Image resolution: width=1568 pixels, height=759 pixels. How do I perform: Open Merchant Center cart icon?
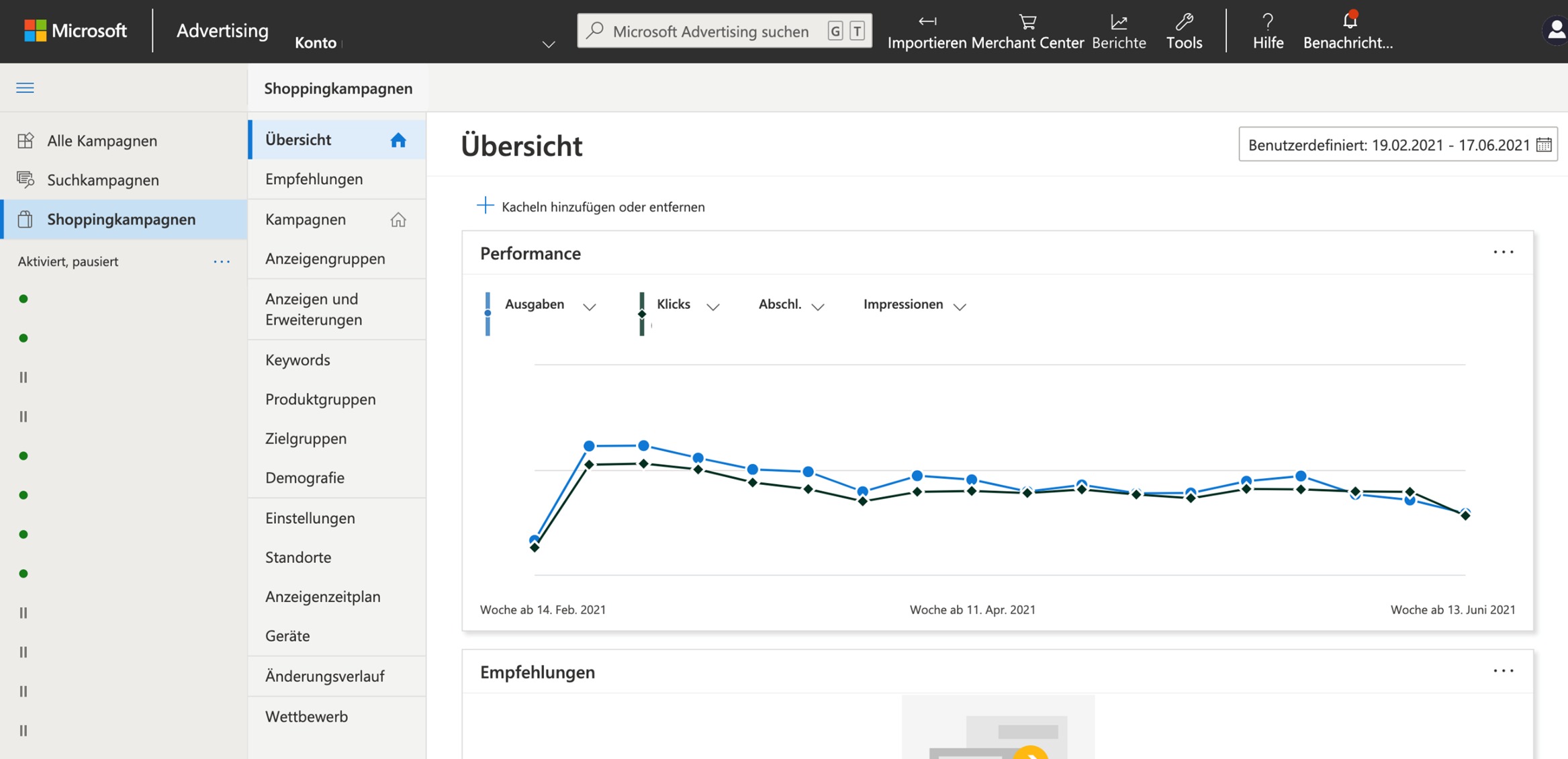pos(1027,22)
